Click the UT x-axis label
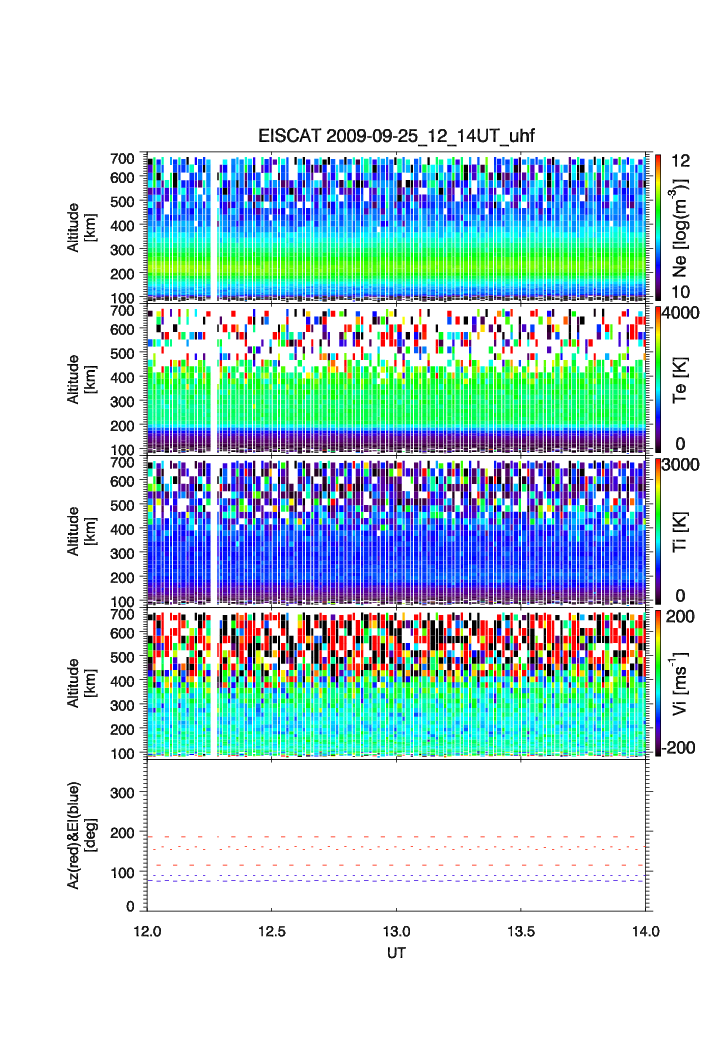Image resolution: width=708 pixels, height=1063 pixels. point(397,954)
